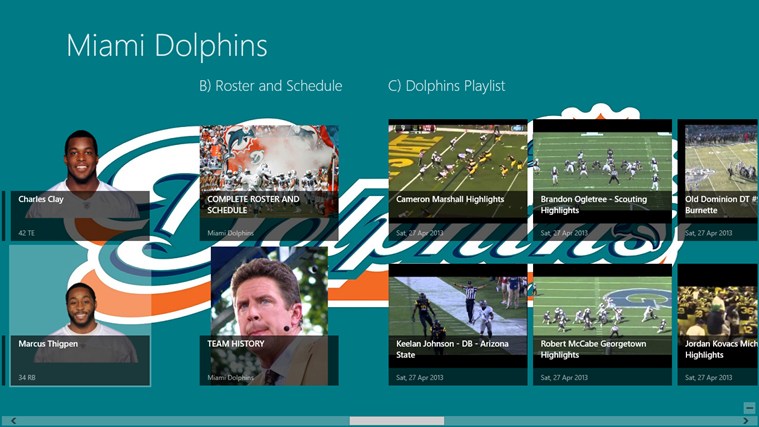Image resolution: width=759 pixels, height=427 pixels.
Task: Select the Marcus Thigpen player tile
Action: [x=79, y=315]
